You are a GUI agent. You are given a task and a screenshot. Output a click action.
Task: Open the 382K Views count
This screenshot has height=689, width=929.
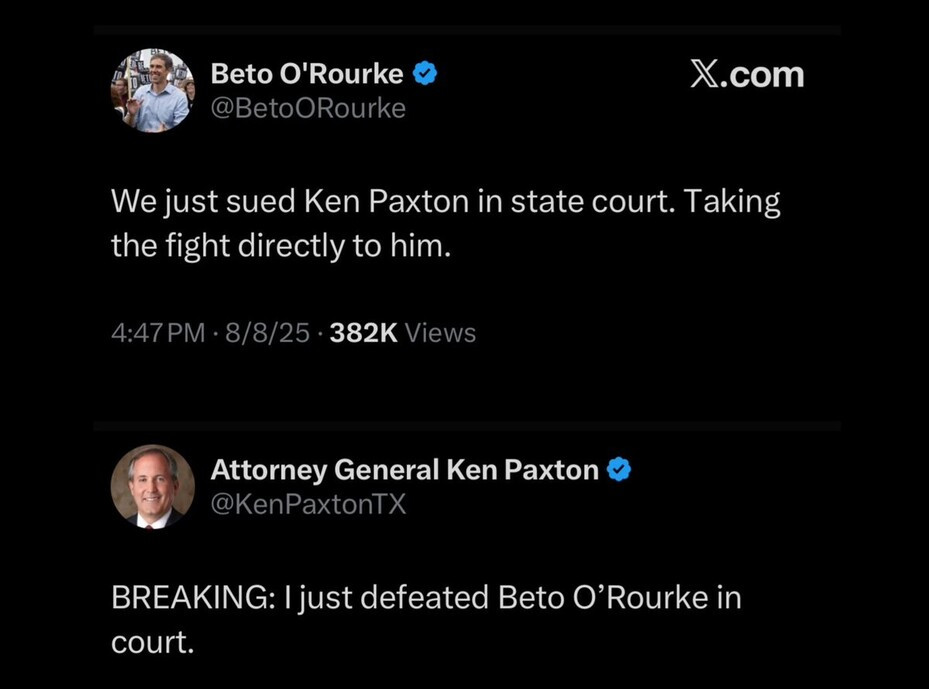click(x=402, y=333)
